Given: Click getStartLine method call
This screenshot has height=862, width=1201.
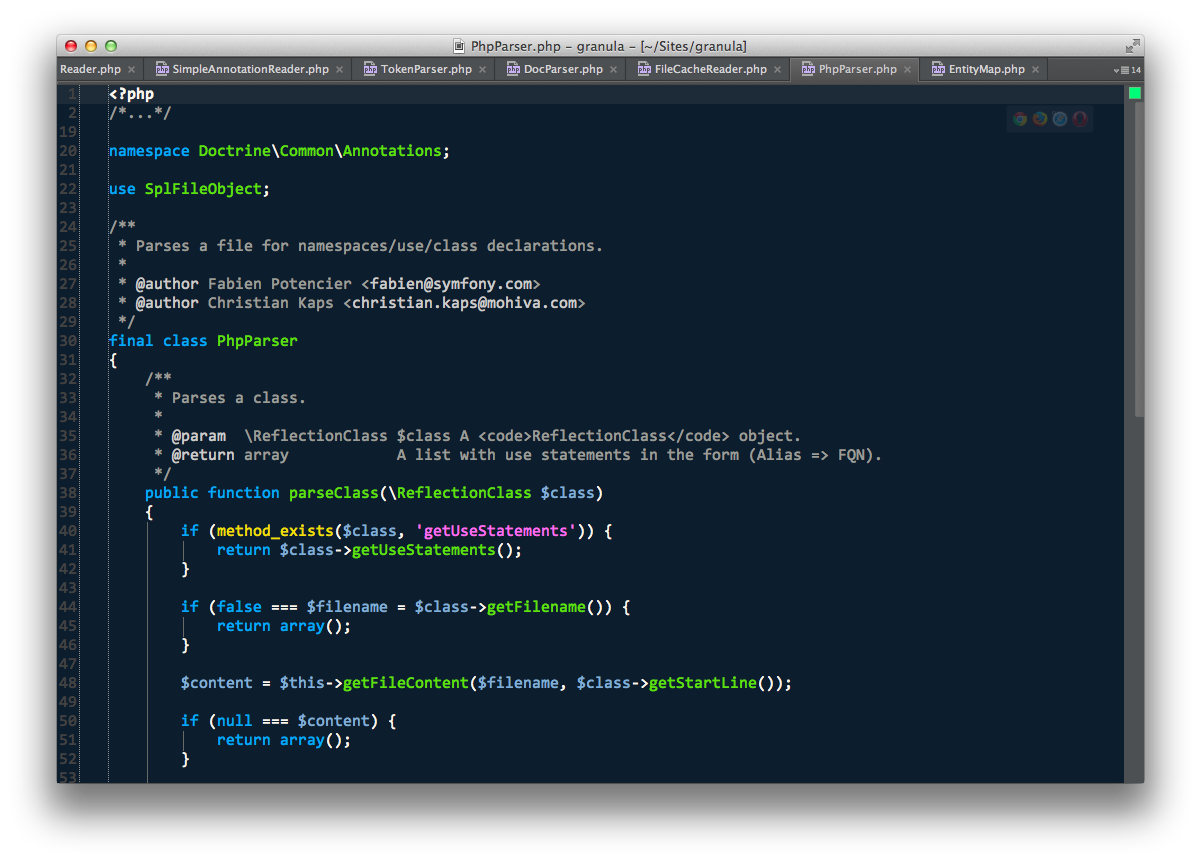Looking at the screenshot, I should coord(703,683).
